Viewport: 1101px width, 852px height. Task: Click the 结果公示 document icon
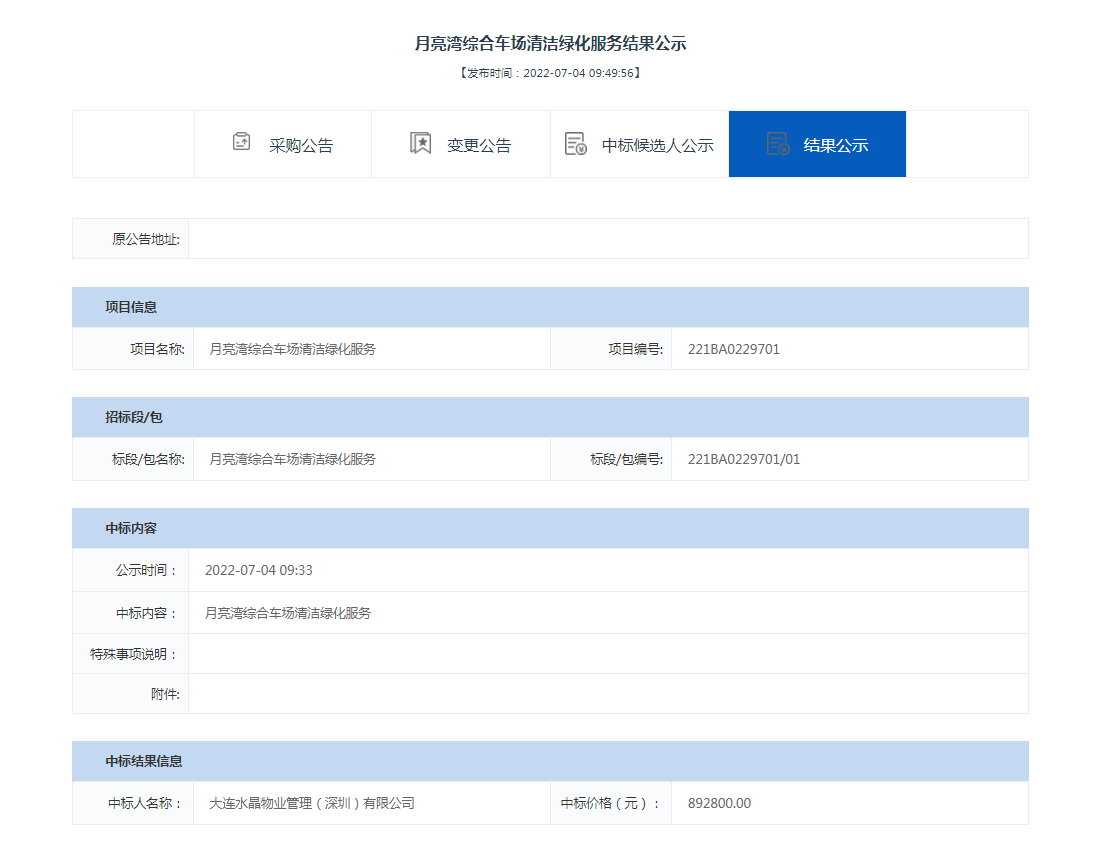(778, 143)
